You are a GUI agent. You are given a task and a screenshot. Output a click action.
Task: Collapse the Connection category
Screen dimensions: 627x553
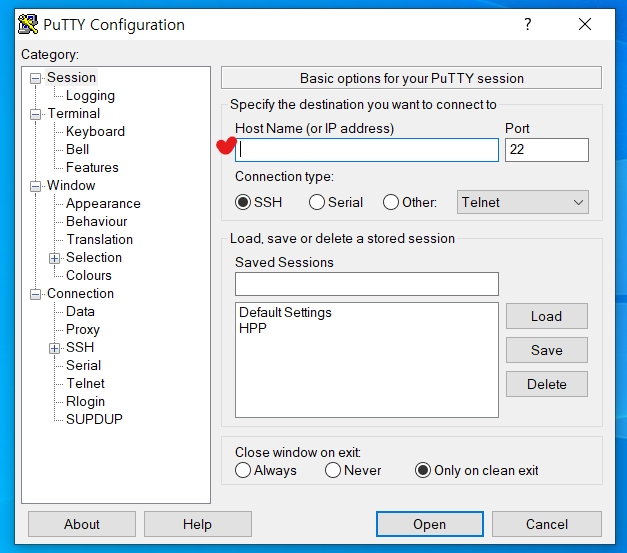(36, 293)
